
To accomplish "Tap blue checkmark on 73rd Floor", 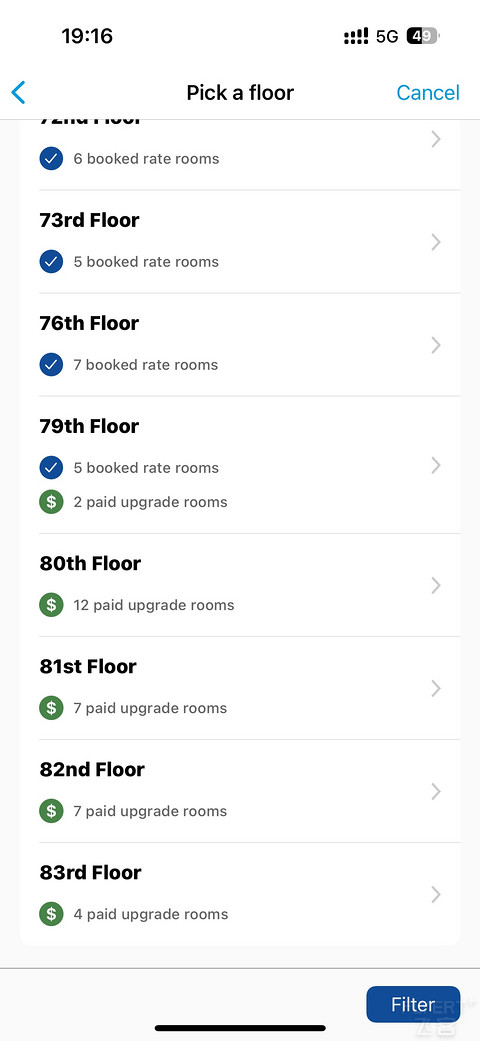I will click(x=51, y=262).
